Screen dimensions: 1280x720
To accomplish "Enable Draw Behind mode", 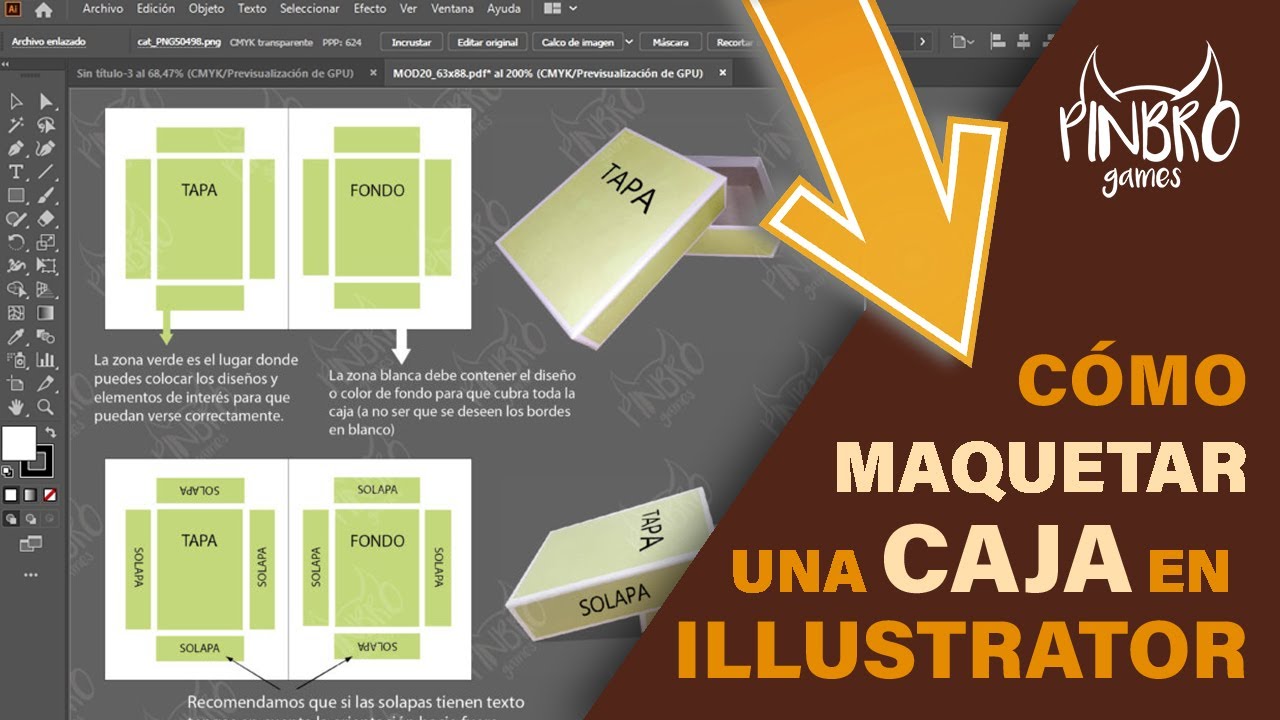I will 30,519.
